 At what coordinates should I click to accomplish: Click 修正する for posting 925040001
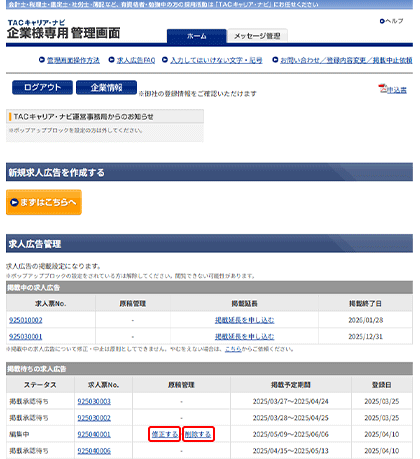click(x=165, y=434)
